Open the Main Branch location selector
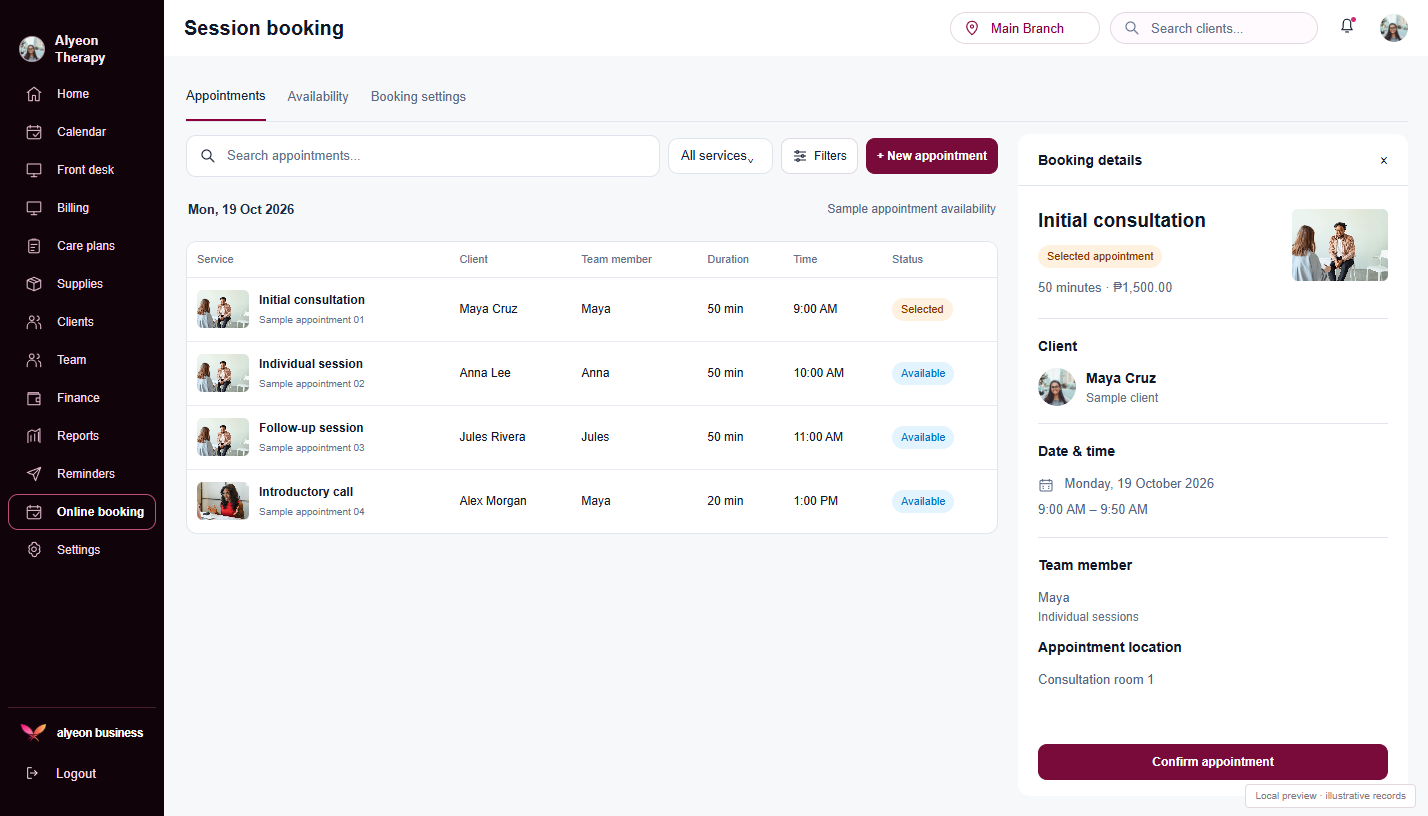Image resolution: width=1428 pixels, height=816 pixels. tap(1024, 28)
